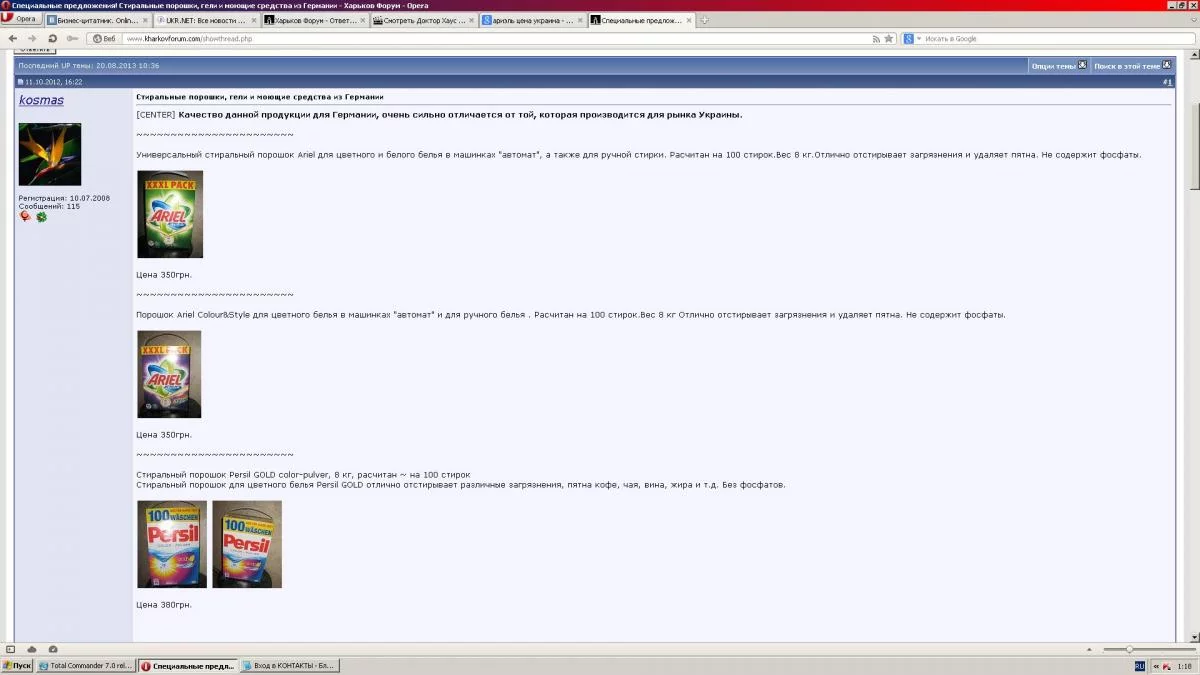Viewport: 1200px width, 675px height.
Task: Switch to Total Commander in taskbar
Action: coord(85,665)
